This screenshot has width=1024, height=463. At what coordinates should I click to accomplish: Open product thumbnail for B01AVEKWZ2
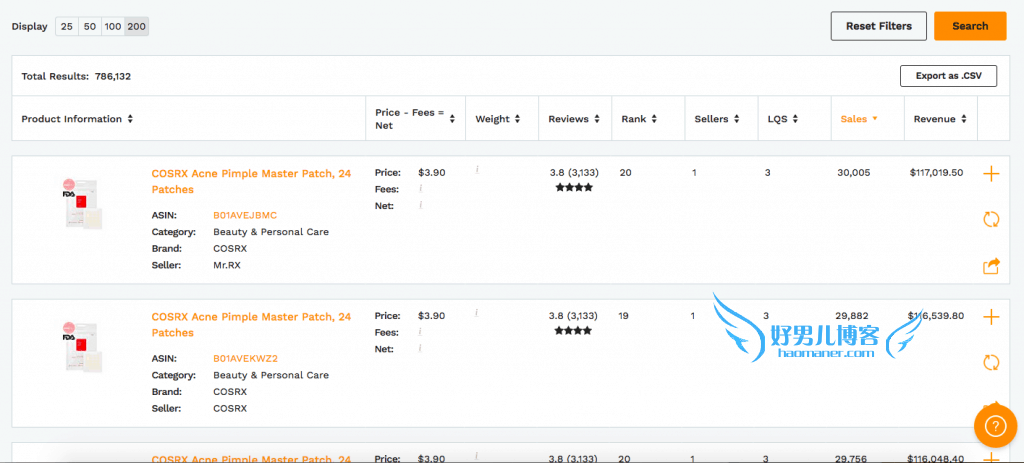click(82, 347)
